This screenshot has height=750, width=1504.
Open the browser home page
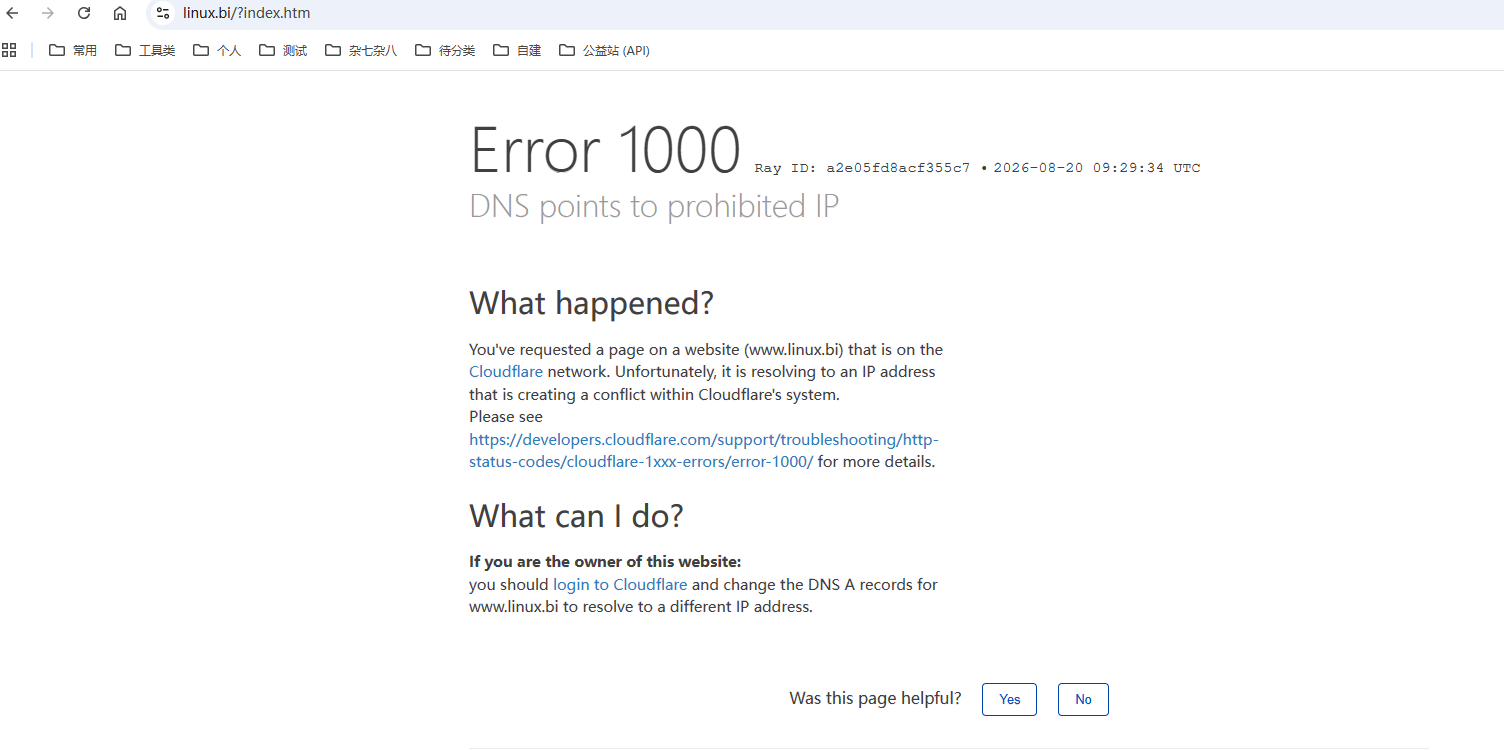point(120,13)
